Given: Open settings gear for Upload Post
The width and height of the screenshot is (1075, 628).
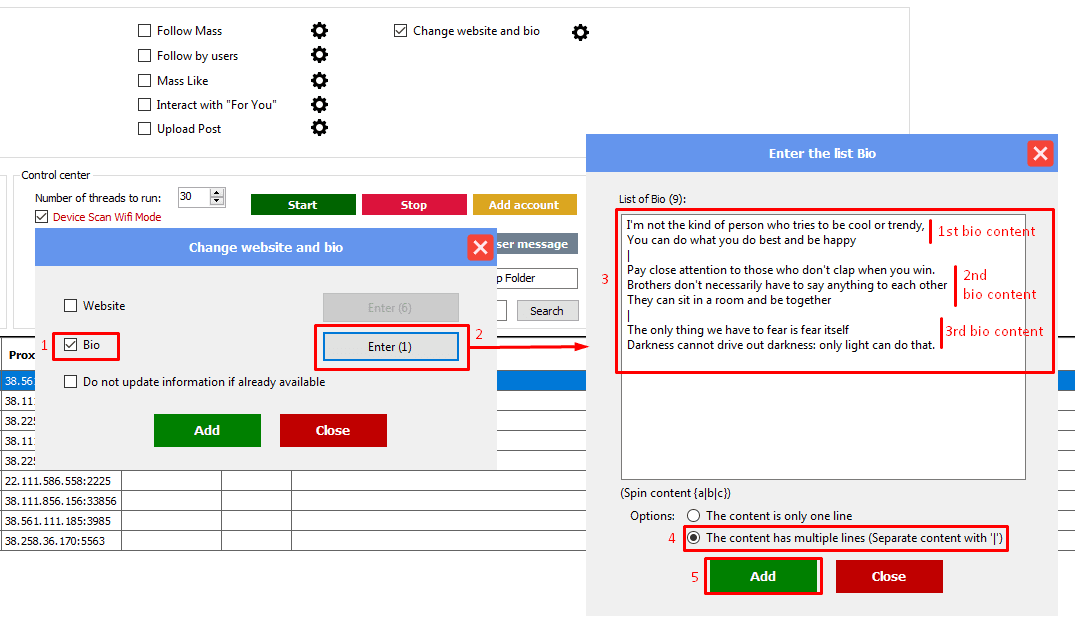Looking at the screenshot, I should [319, 128].
